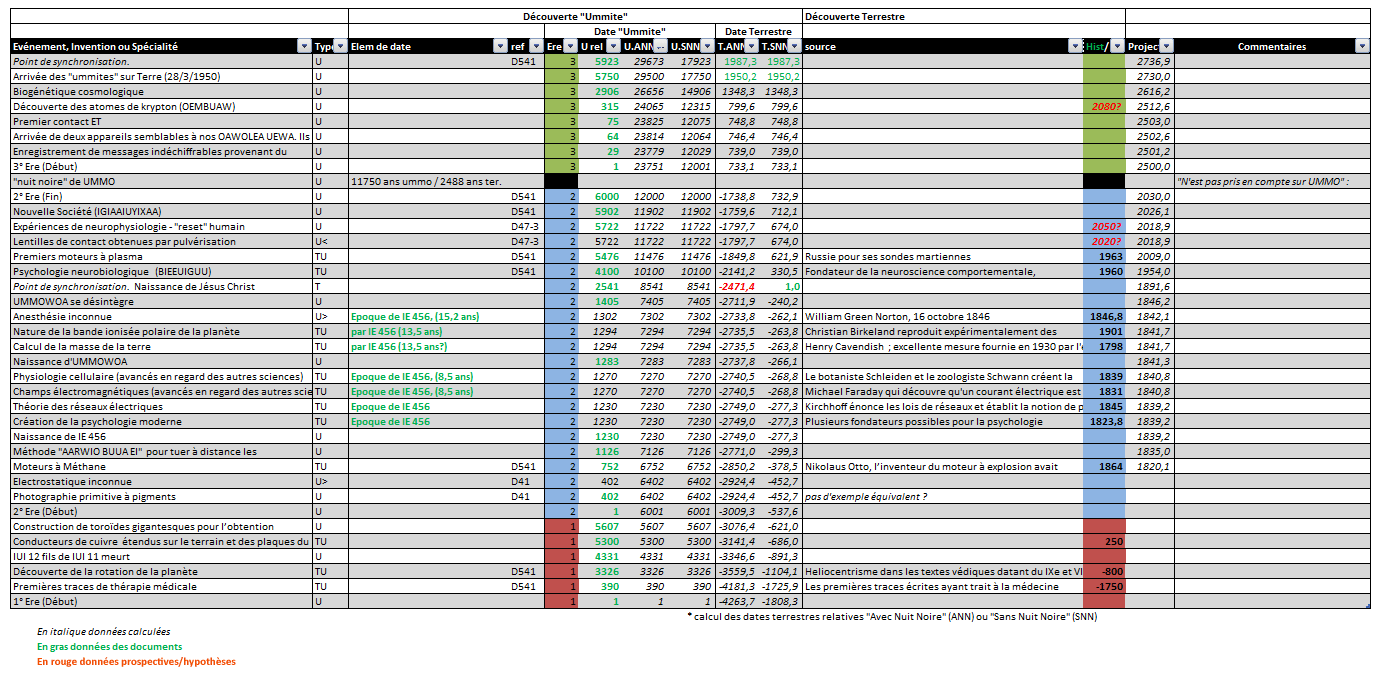The height and width of the screenshot is (690, 1377).
Task: Open filter dropdown for Evénement, Invention ou Spécialité
Action: [304, 47]
